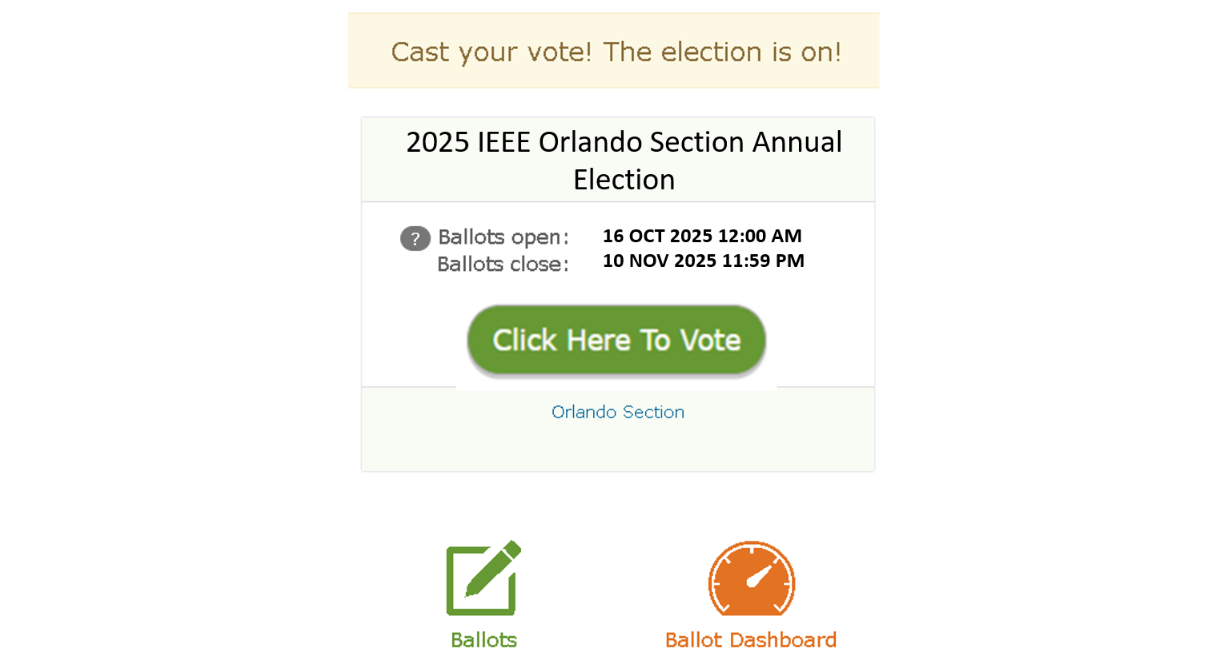Select the 10 NOV 2025 closing date
1205x671 pixels.
click(659, 261)
